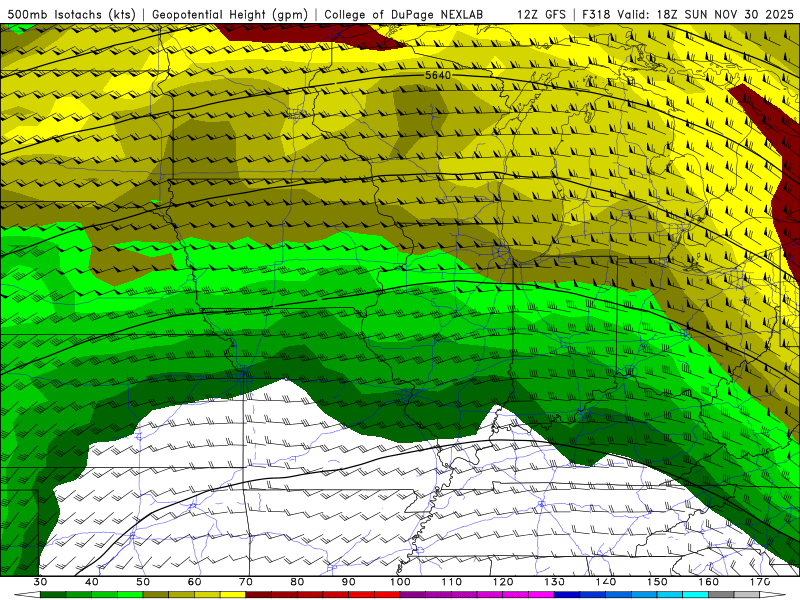The height and width of the screenshot is (600, 800).
Task: Click the 170 value on the color scale
Action: tap(760, 582)
